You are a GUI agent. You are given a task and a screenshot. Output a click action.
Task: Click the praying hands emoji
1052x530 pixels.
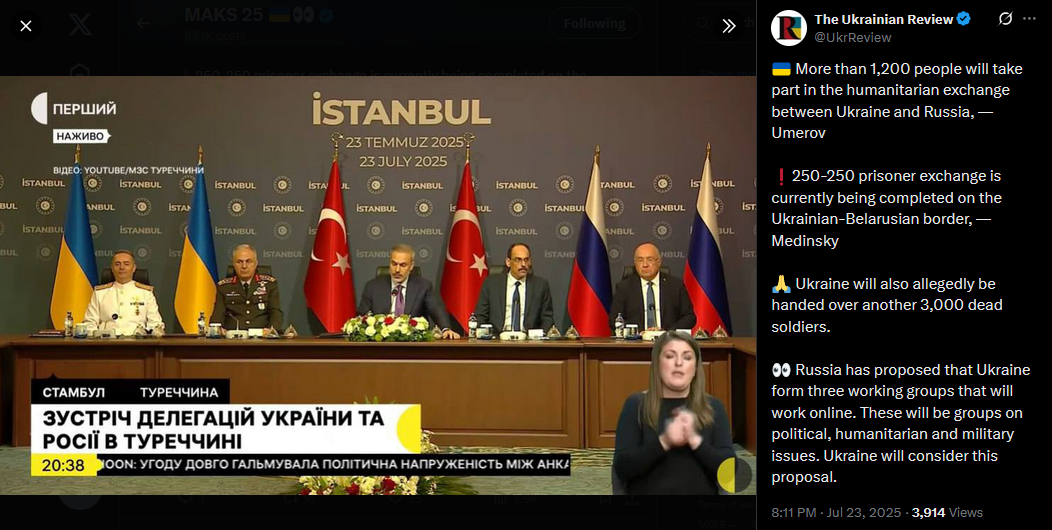tap(781, 284)
